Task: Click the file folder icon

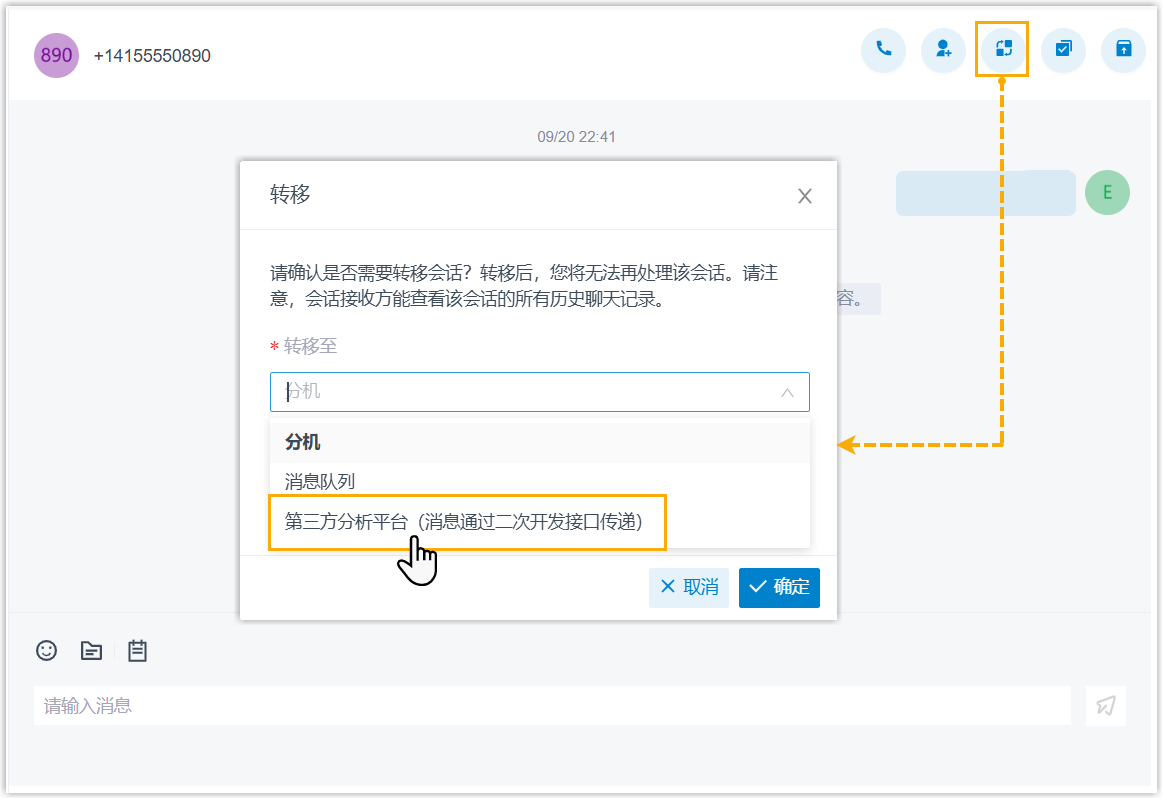Action: click(x=91, y=651)
